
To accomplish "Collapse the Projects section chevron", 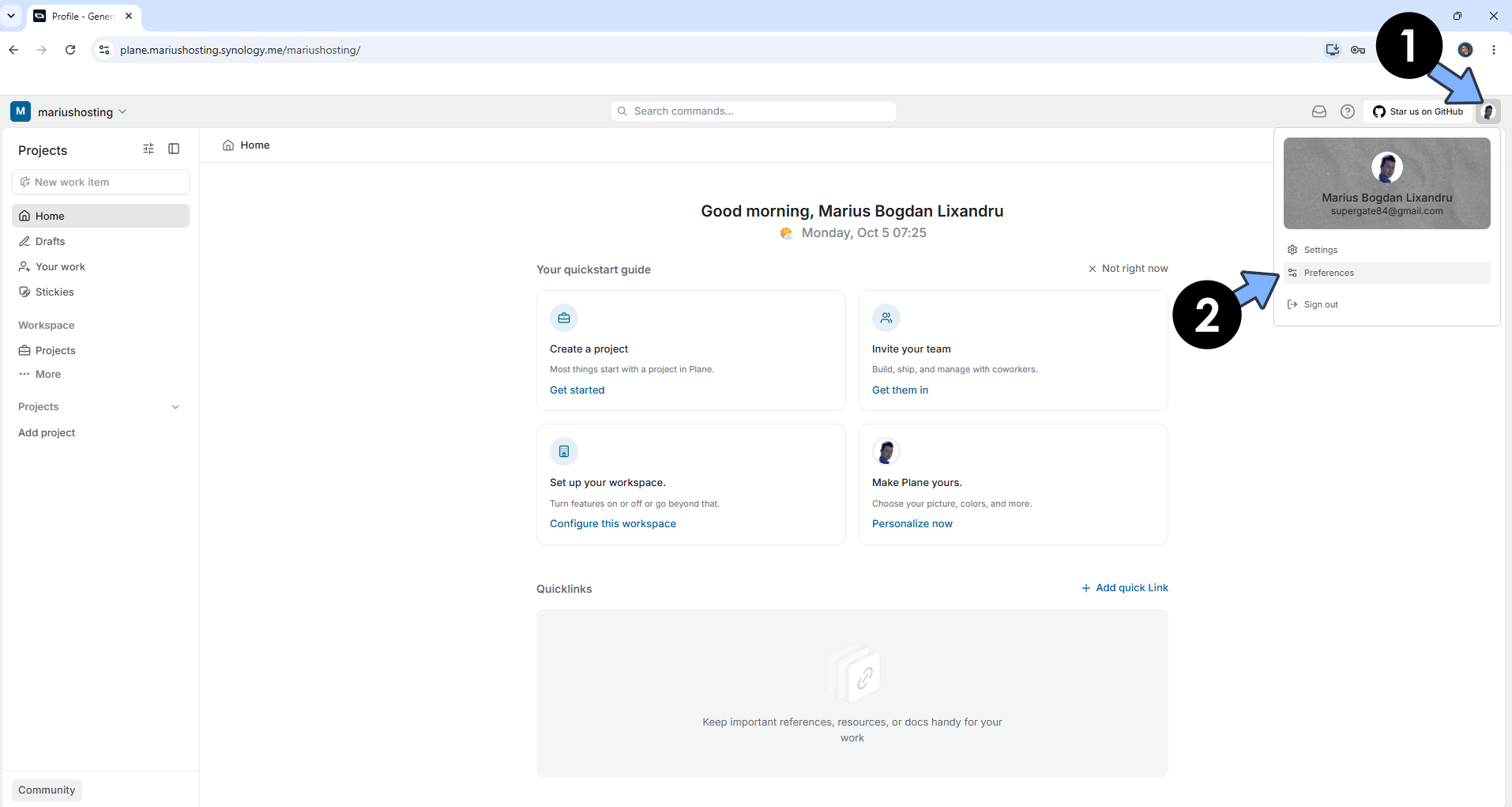I will tap(175, 407).
